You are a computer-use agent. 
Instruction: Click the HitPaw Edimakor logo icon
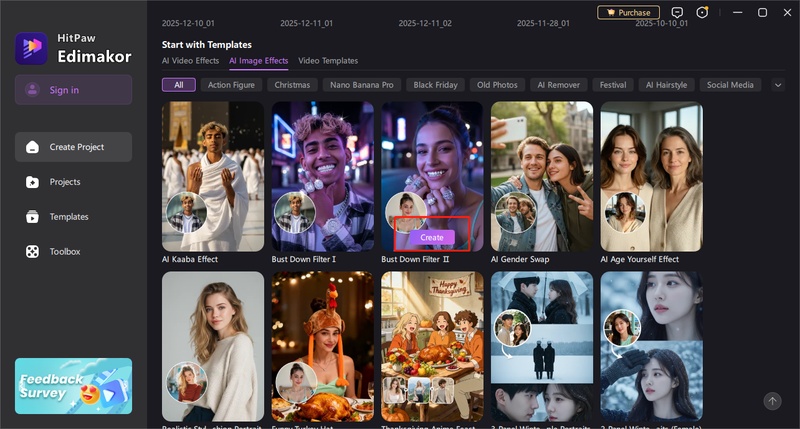[31, 48]
